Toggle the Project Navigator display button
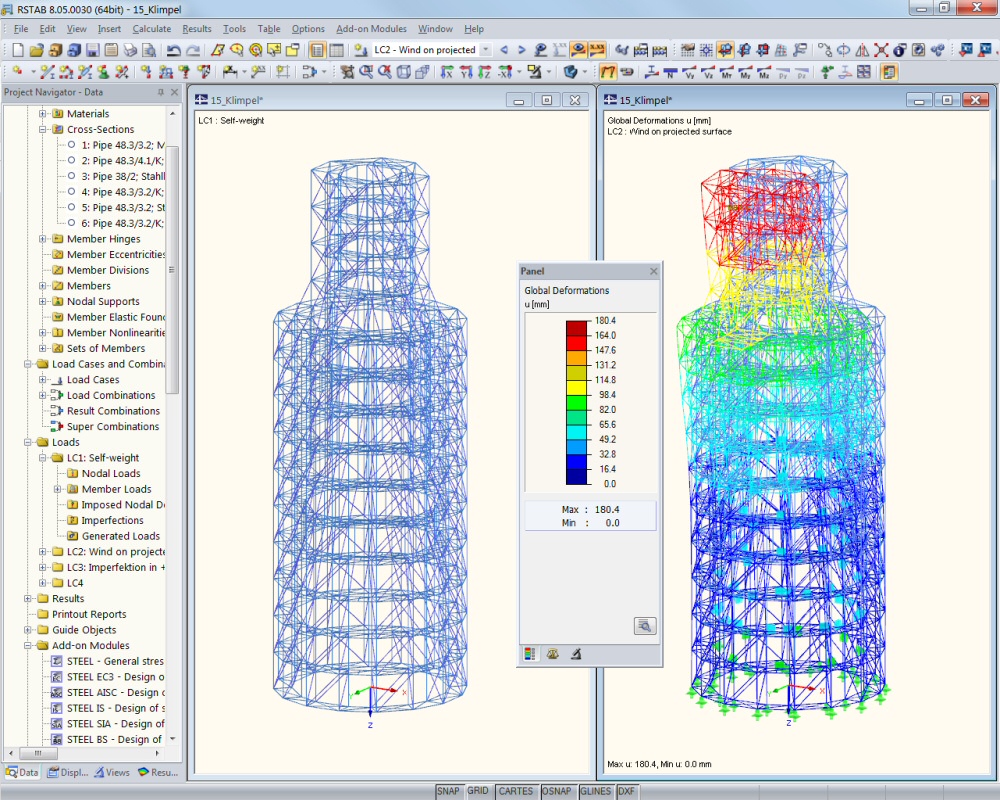Screen dimensions: 1000x800 317,50
